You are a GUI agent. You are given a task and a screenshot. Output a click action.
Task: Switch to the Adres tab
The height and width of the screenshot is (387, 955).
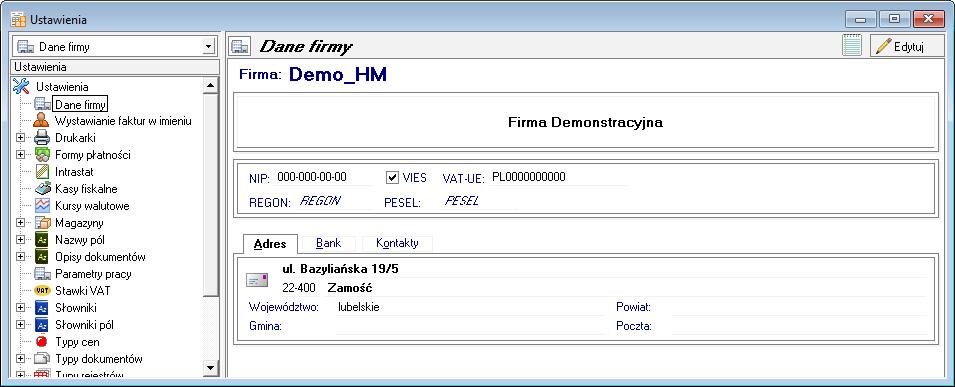pos(270,243)
